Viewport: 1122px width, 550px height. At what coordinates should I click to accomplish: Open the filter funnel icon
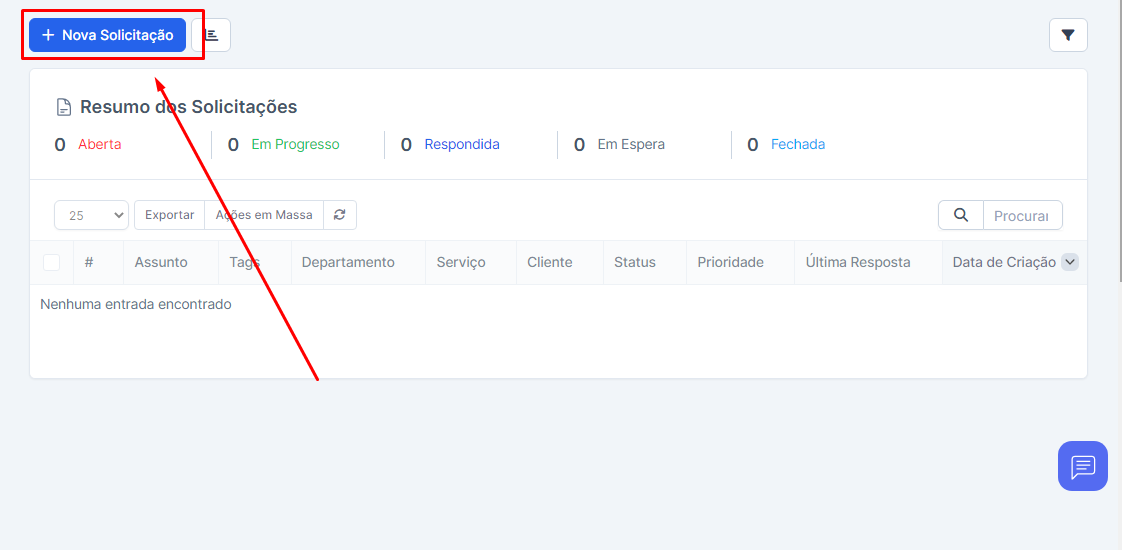coord(1067,35)
